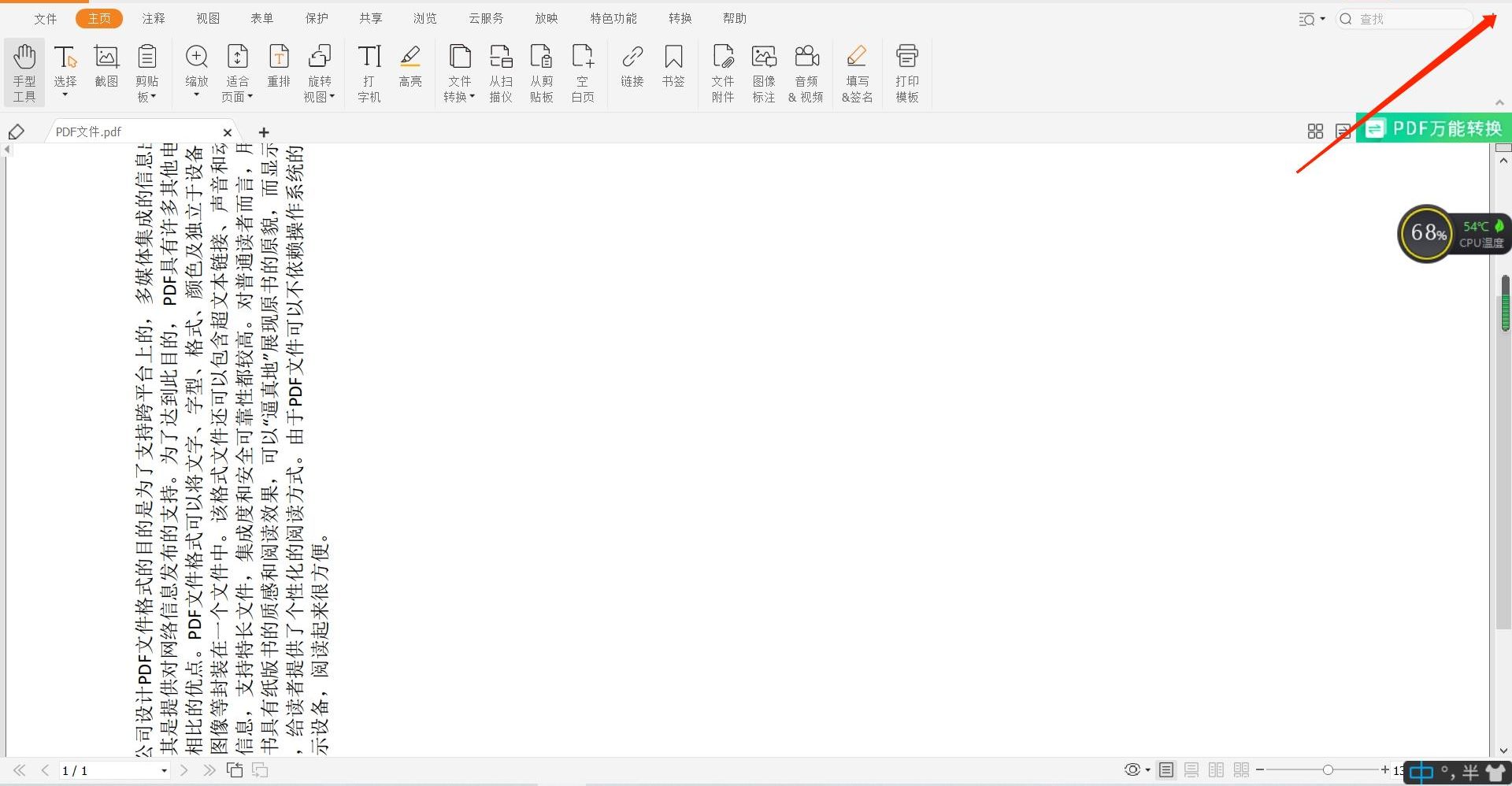Open Fill & Sign (填写&签名) tool
This screenshot has height=786, width=1512.
coord(857,72)
